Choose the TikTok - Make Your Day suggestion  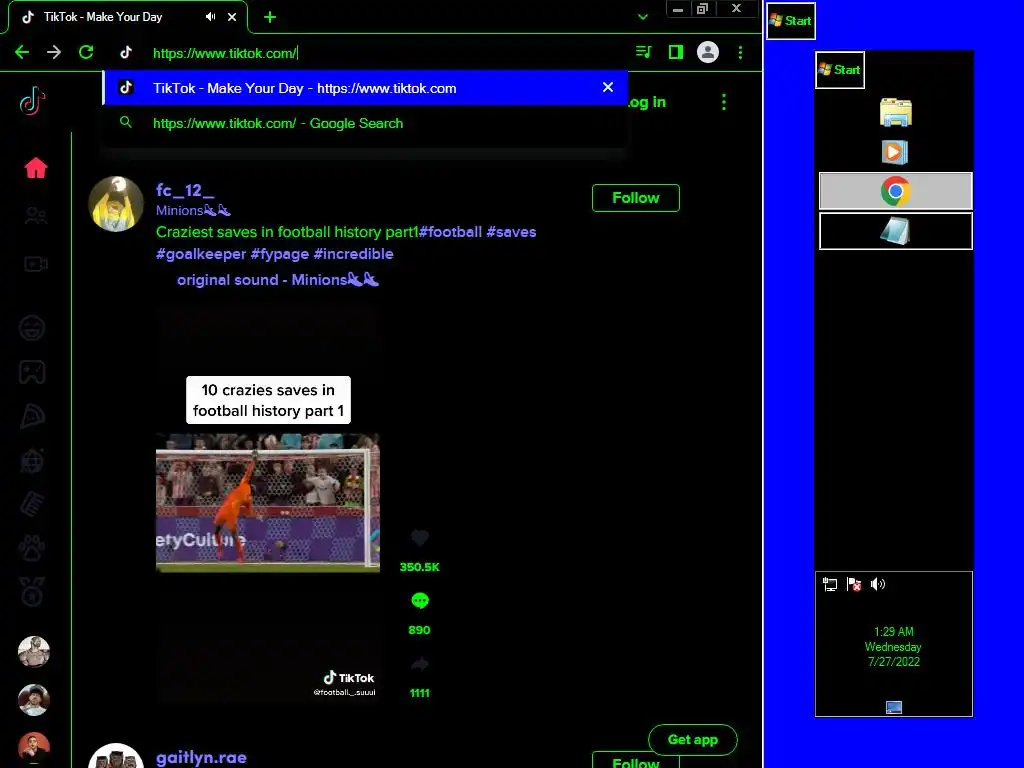[x=365, y=88]
